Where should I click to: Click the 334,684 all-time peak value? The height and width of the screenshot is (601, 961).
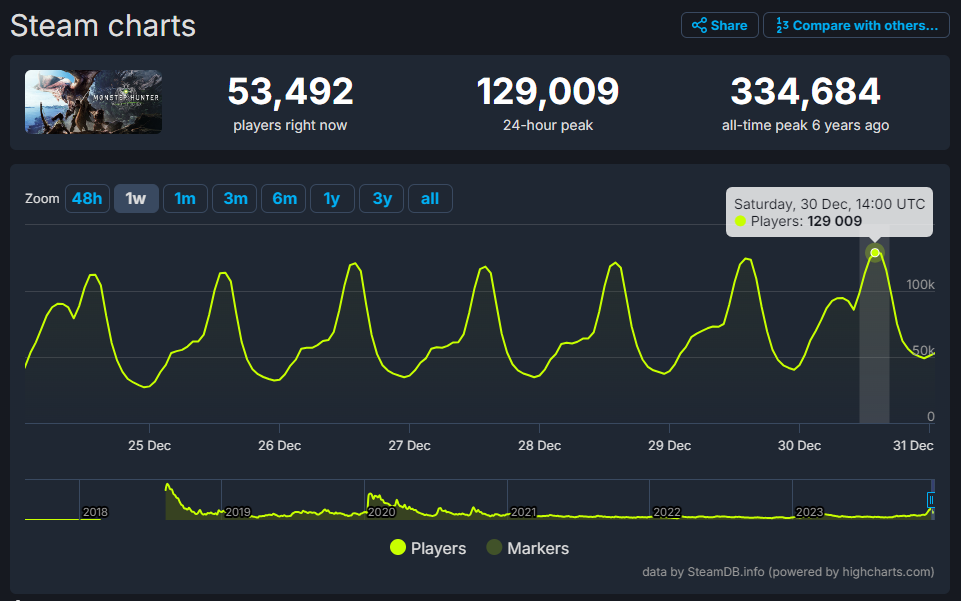[805, 91]
